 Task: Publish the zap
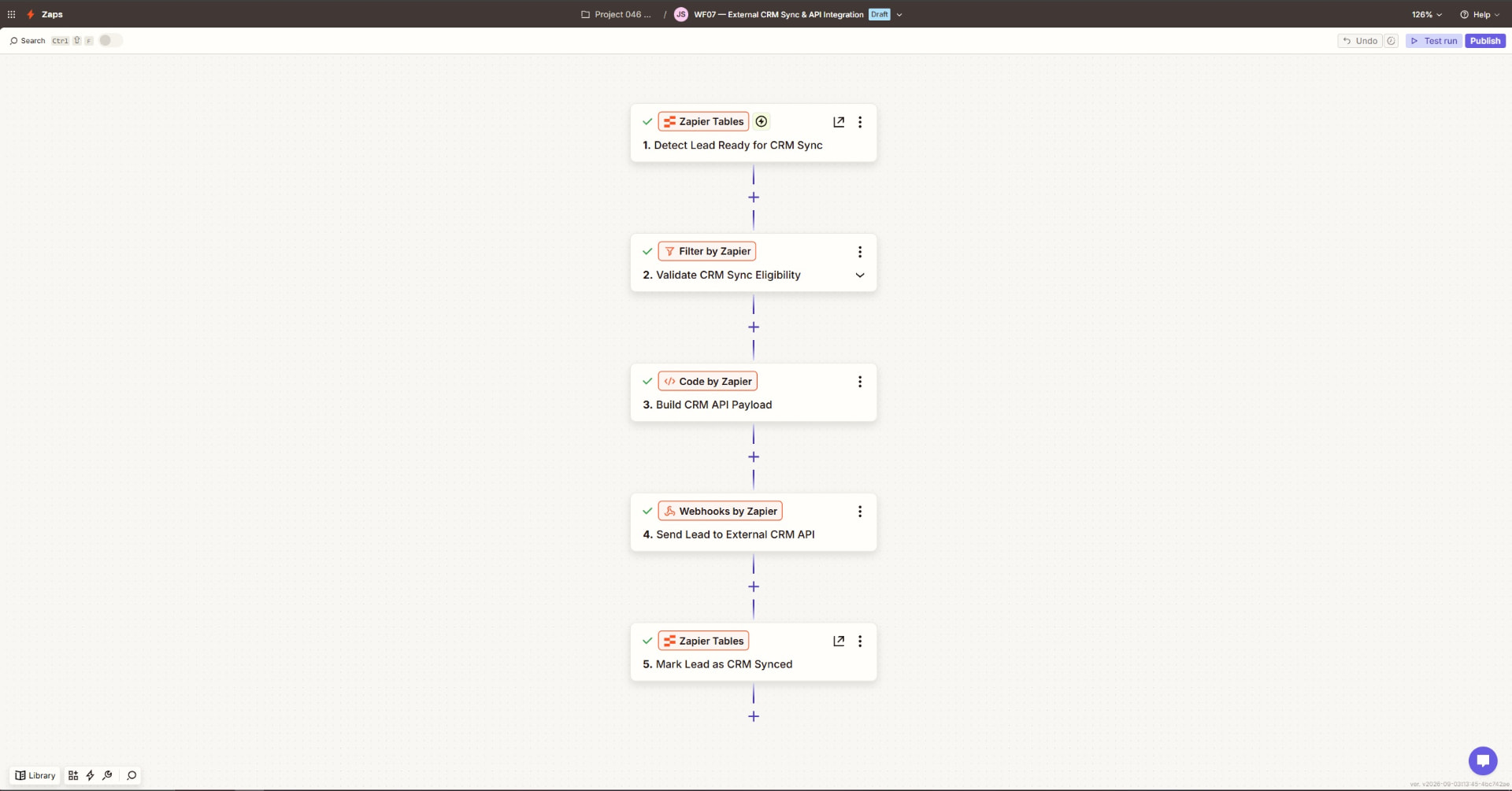point(1485,41)
